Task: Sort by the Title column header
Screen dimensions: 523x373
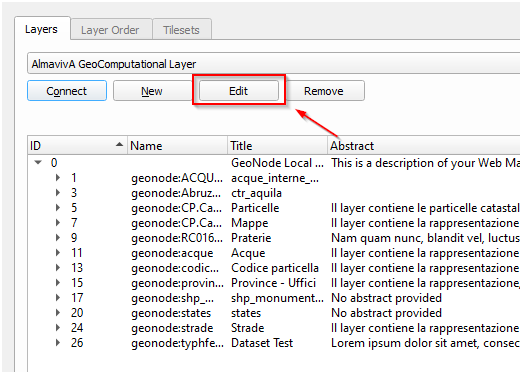Action: (x=278, y=145)
